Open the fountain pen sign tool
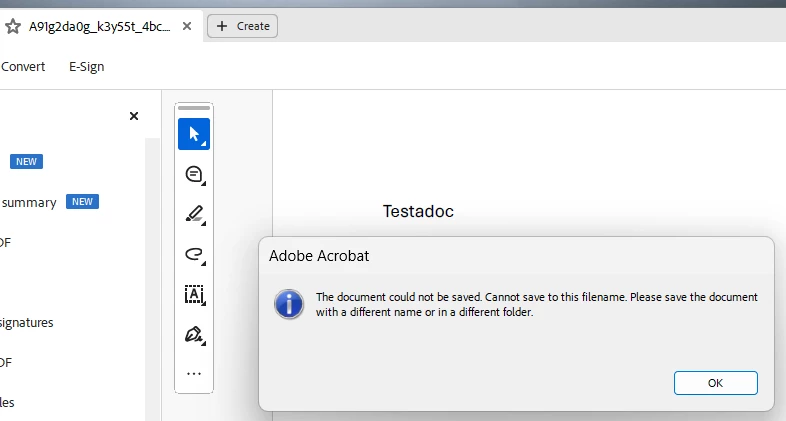The image size is (786, 421). [194, 335]
